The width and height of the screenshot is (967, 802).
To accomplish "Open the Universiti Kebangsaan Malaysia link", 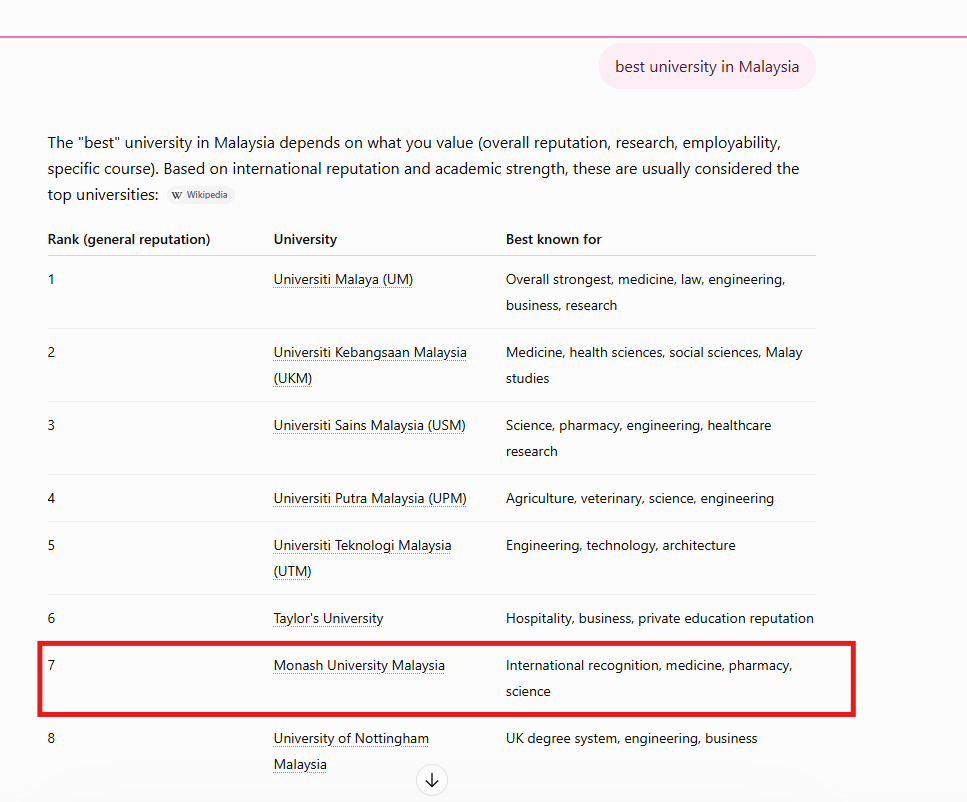I will pos(369,365).
